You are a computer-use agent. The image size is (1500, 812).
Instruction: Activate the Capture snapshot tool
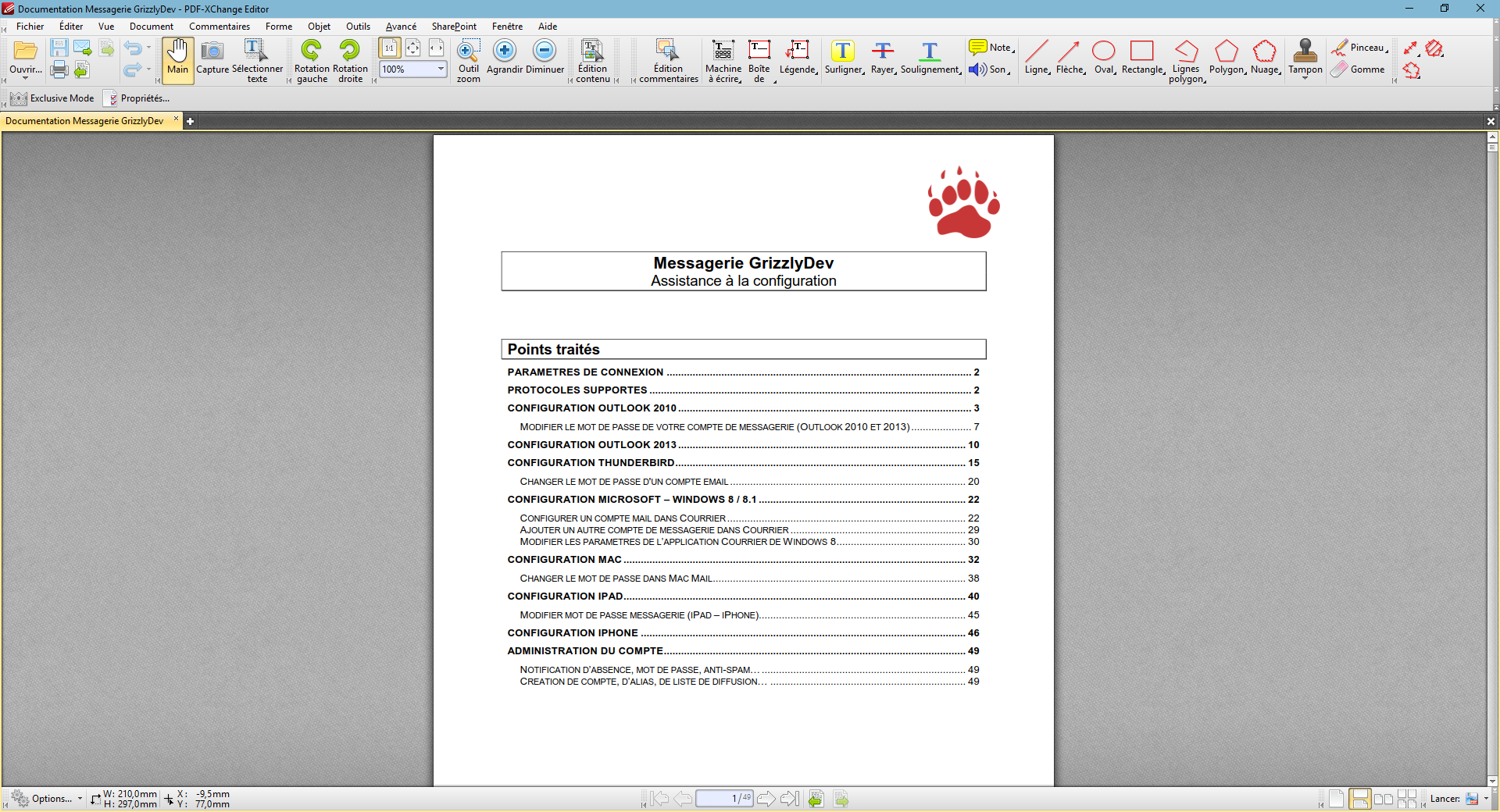tap(212, 60)
